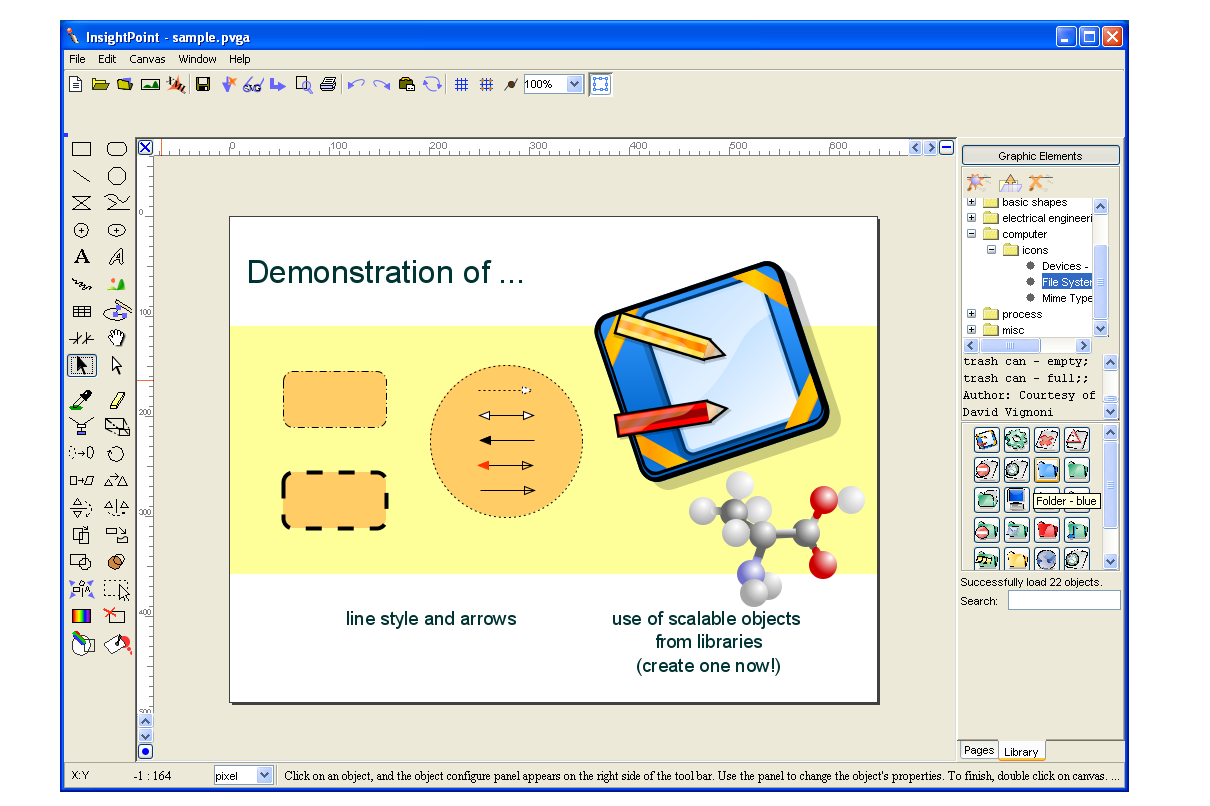Expand the basic shapes folder
The image size is (1210, 806).
pos(971,202)
